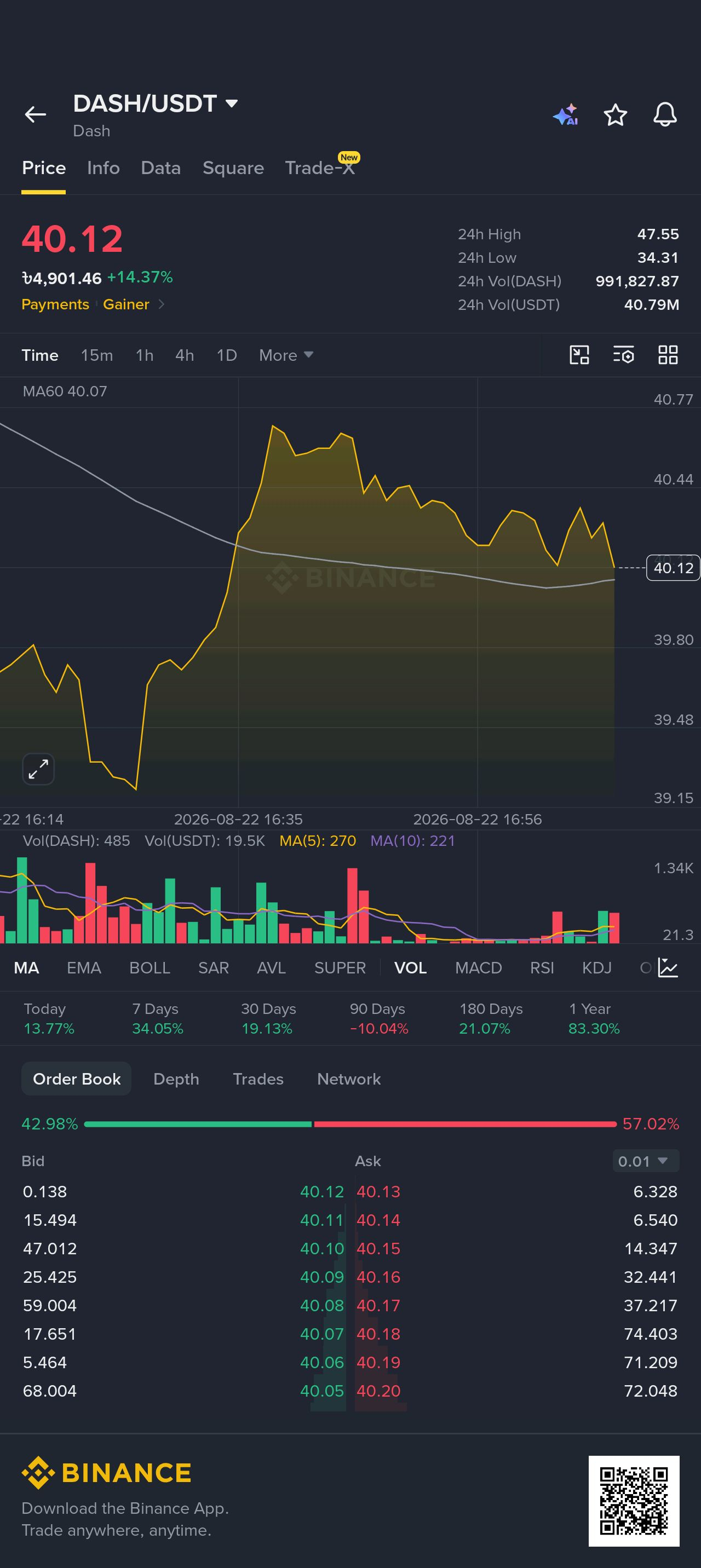Tap bid amount 68.004

coord(50,1390)
